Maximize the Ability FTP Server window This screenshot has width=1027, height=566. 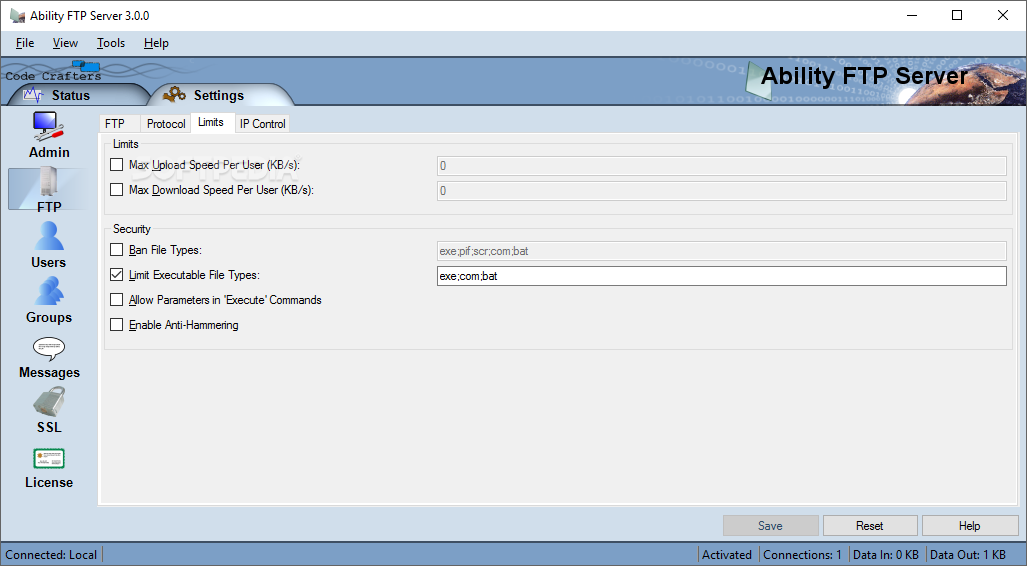tap(957, 15)
